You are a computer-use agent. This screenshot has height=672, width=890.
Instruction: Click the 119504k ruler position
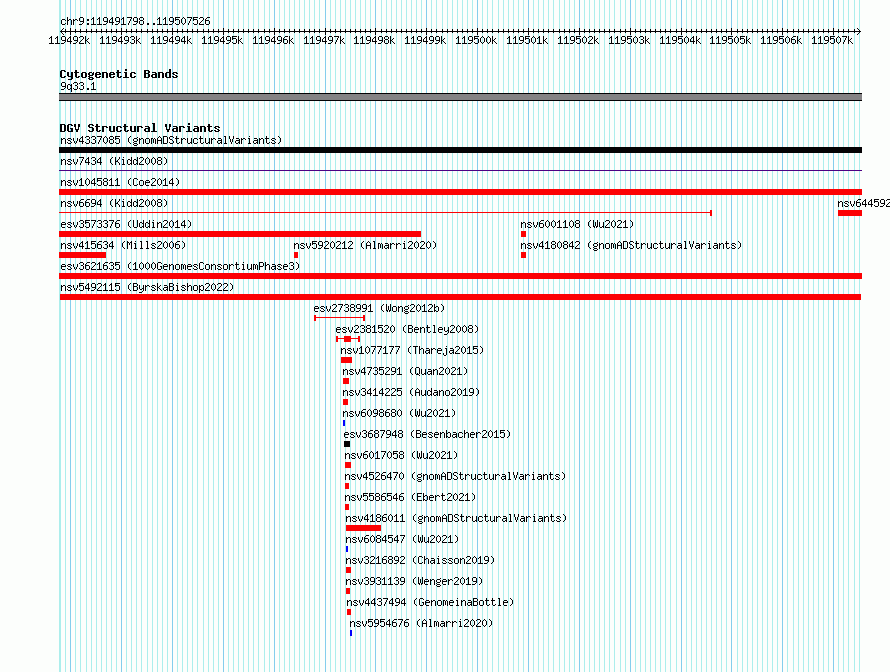(679, 40)
